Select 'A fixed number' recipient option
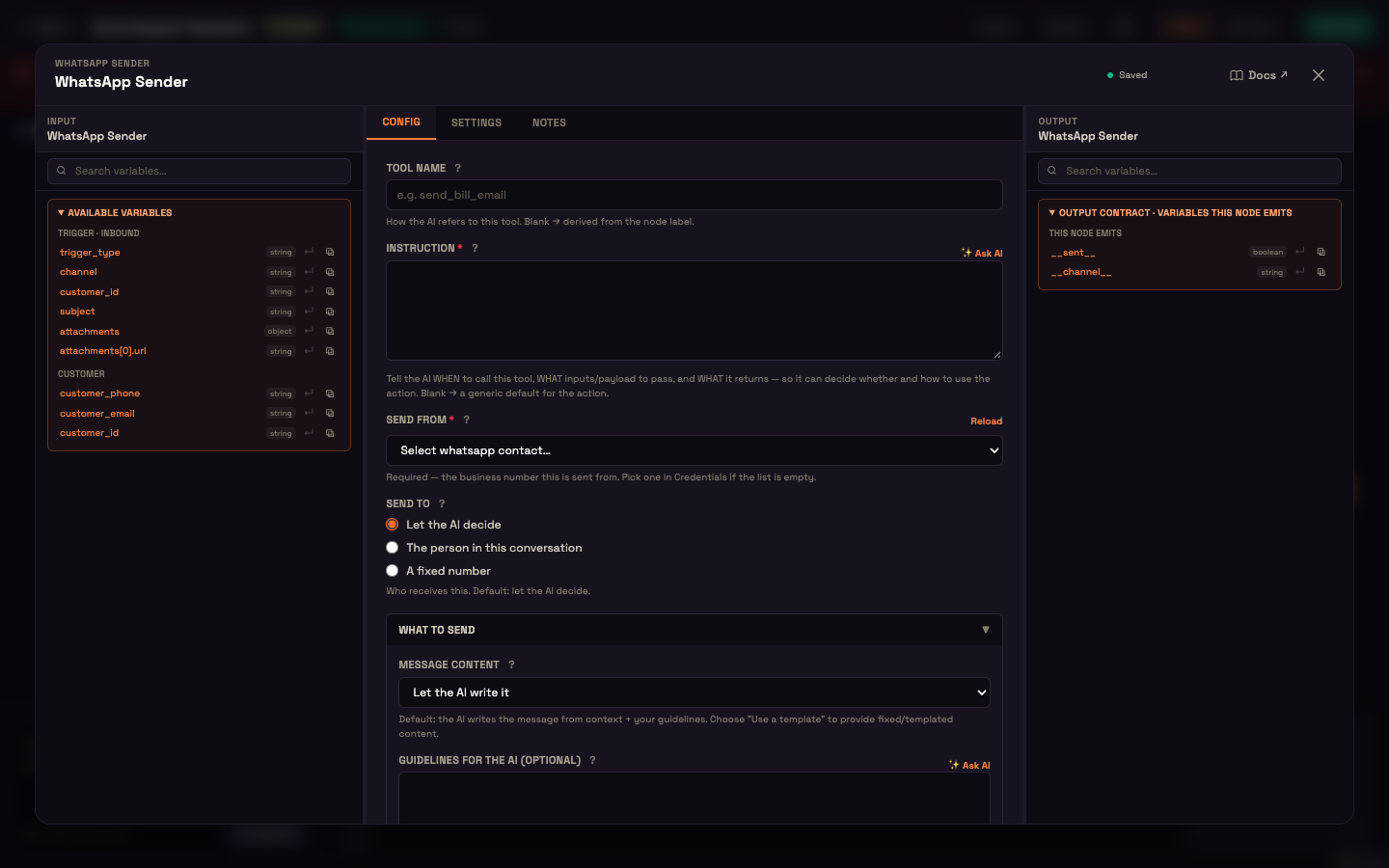 click(x=393, y=571)
